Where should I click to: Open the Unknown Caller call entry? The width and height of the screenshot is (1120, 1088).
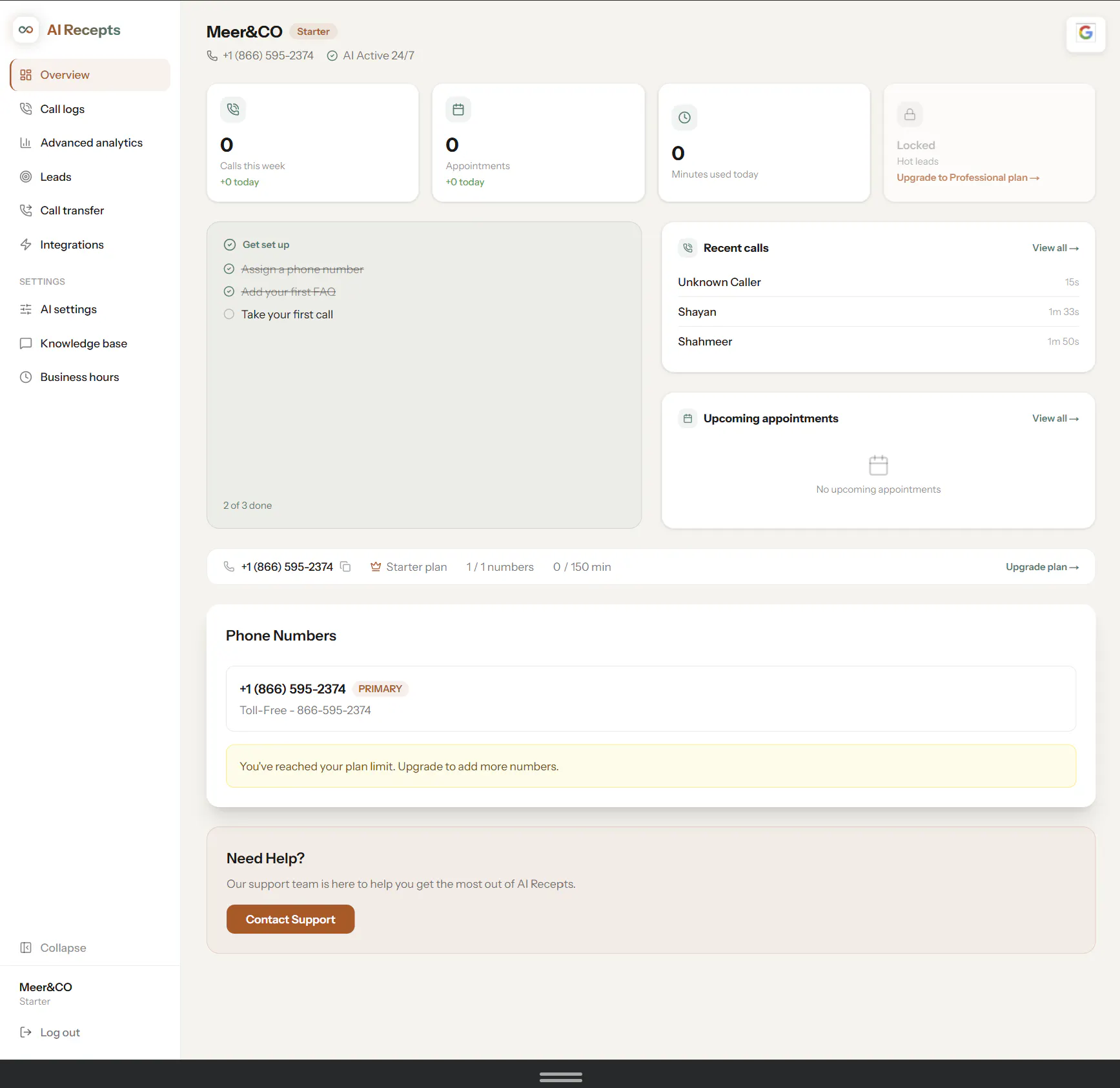[x=879, y=282]
